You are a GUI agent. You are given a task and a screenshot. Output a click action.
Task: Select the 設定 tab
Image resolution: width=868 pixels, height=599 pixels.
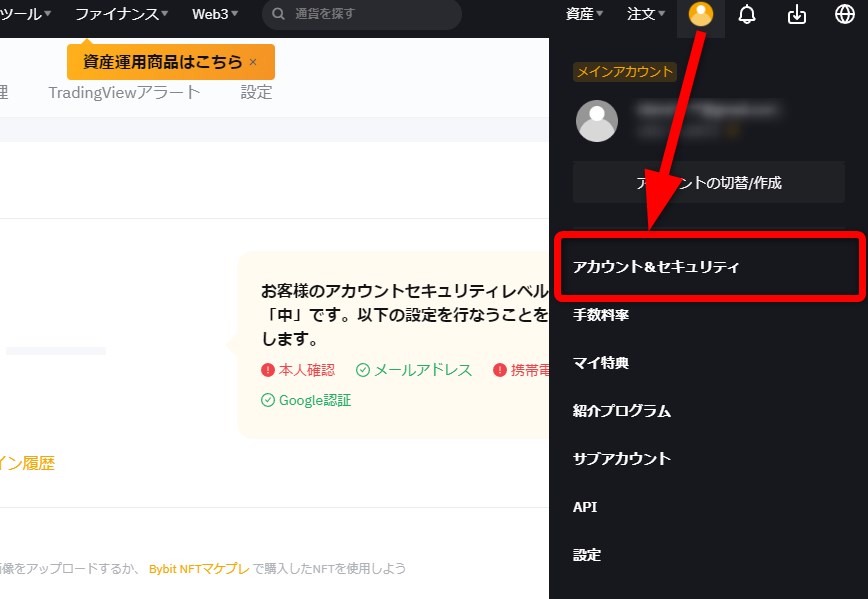click(x=256, y=91)
